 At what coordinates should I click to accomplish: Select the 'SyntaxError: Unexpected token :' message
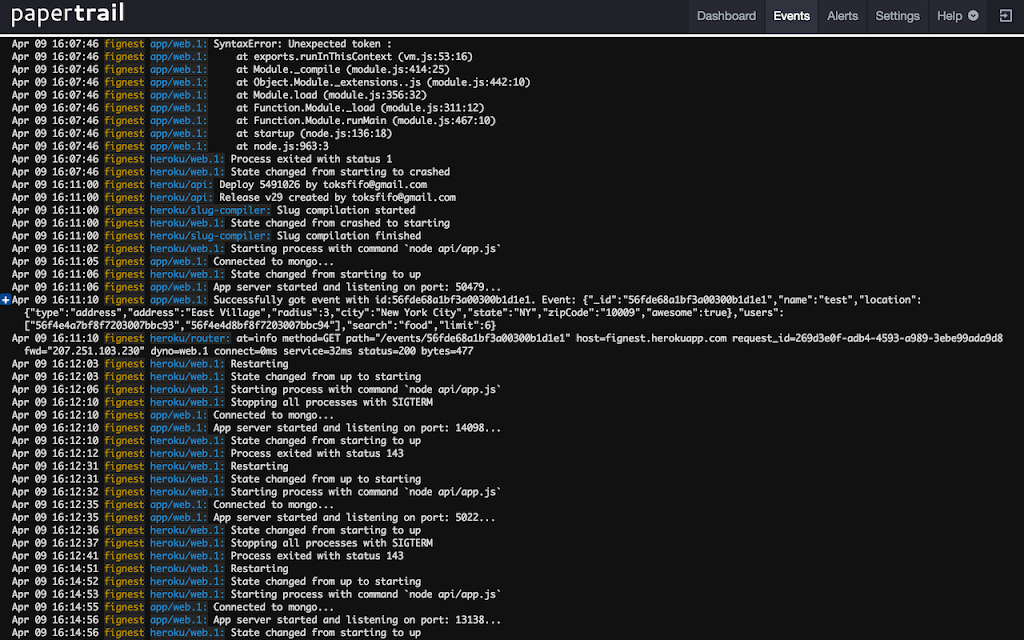tap(302, 44)
